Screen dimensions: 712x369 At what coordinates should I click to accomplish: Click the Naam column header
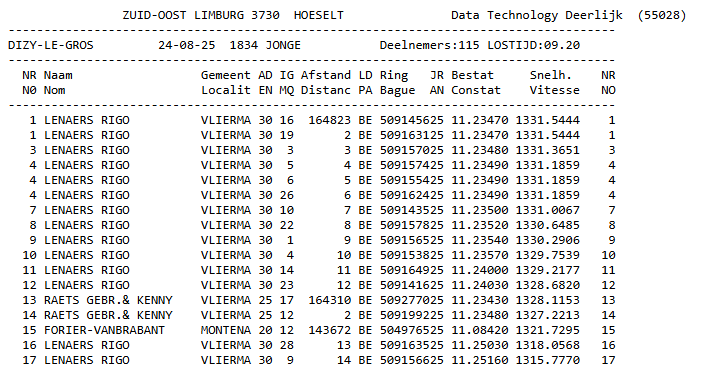pos(58,75)
